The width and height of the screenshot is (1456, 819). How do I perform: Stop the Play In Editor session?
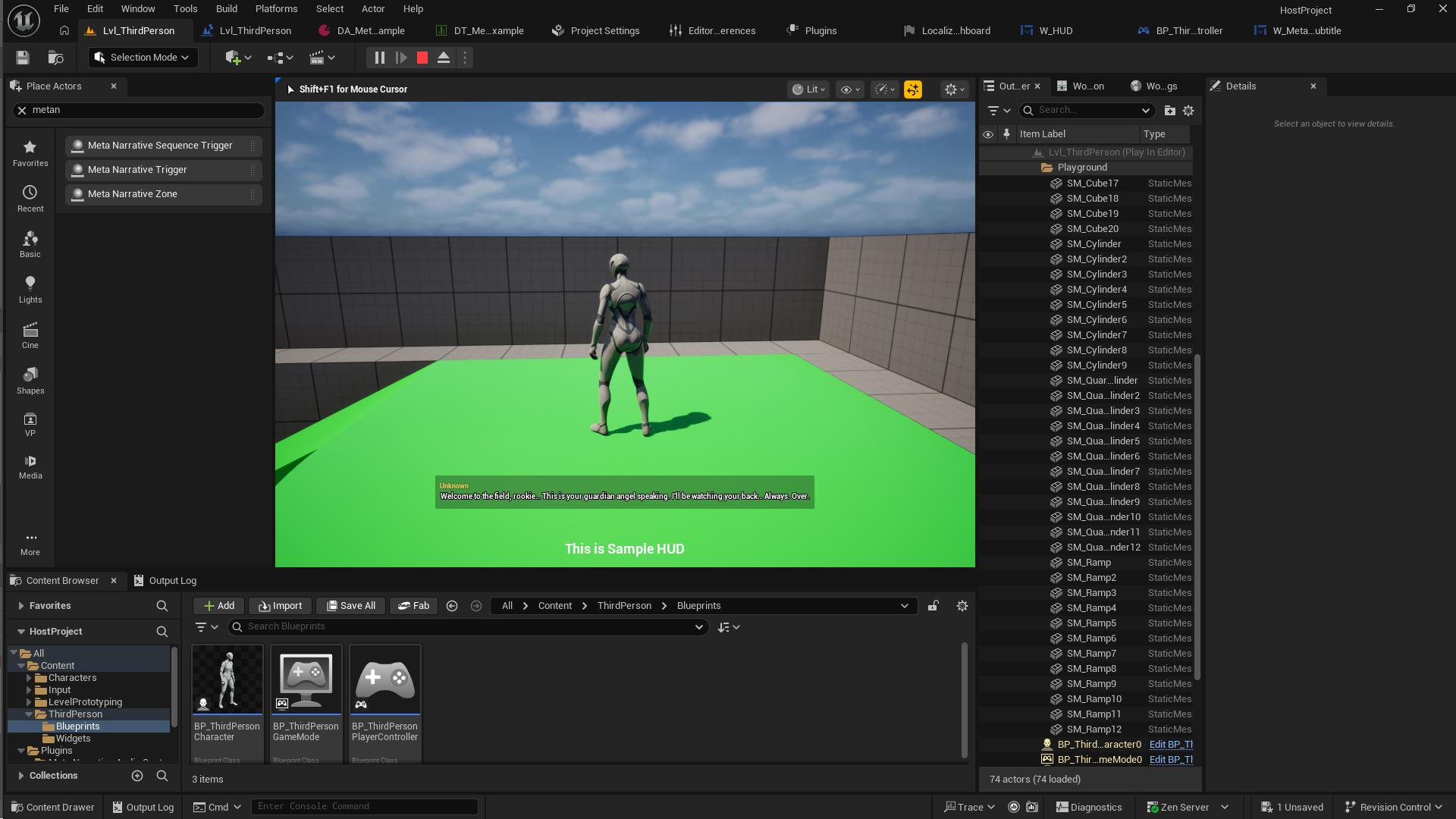point(422,58)
